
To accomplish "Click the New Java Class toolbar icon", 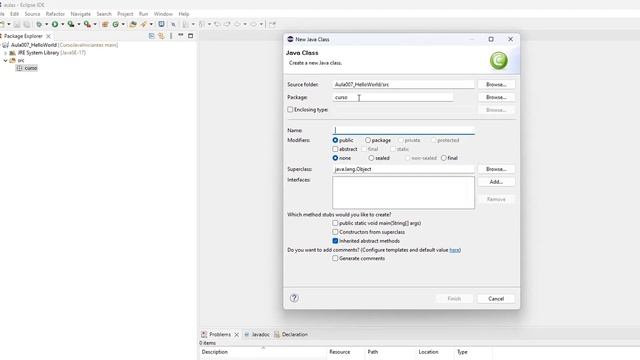I will coord(116,24).
